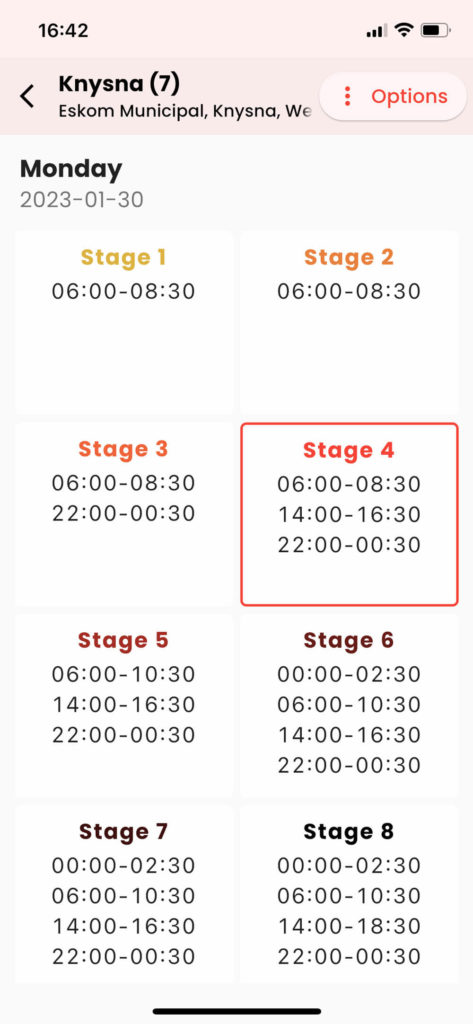Select the Stage 7 card
The image size is (473, 1024).
[124, 893]
